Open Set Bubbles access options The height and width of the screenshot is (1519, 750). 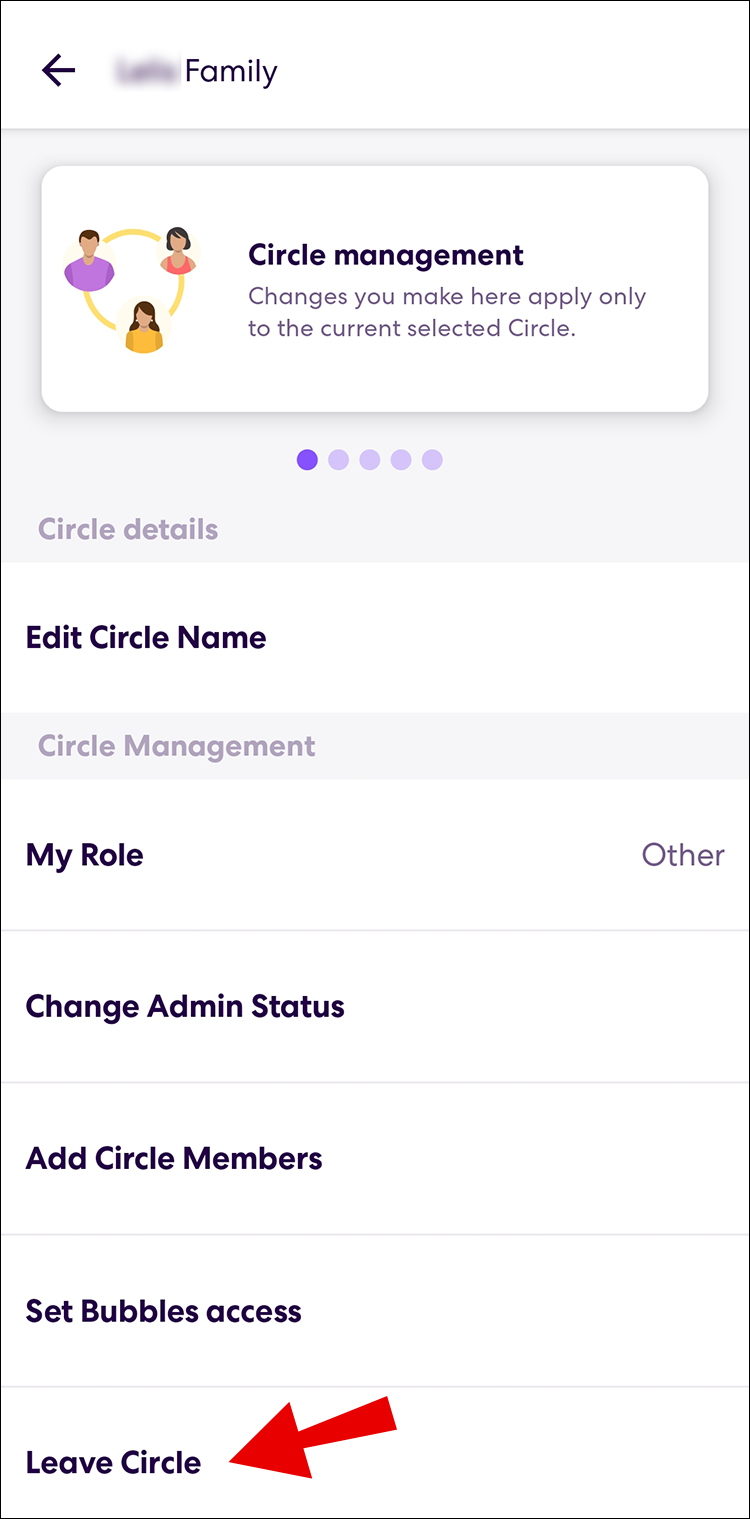163,1311
